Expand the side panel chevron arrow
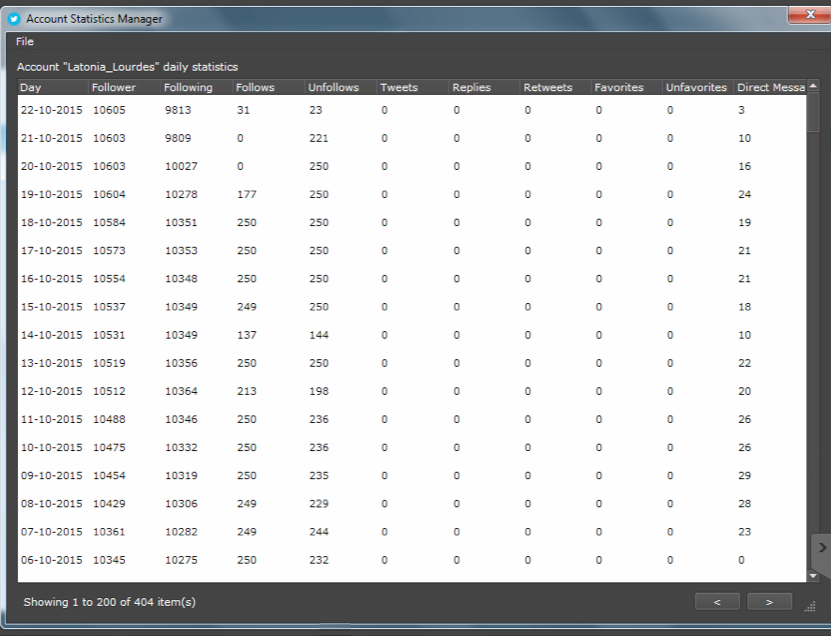The width and height of the screenshot is (831, 636). 822,547
